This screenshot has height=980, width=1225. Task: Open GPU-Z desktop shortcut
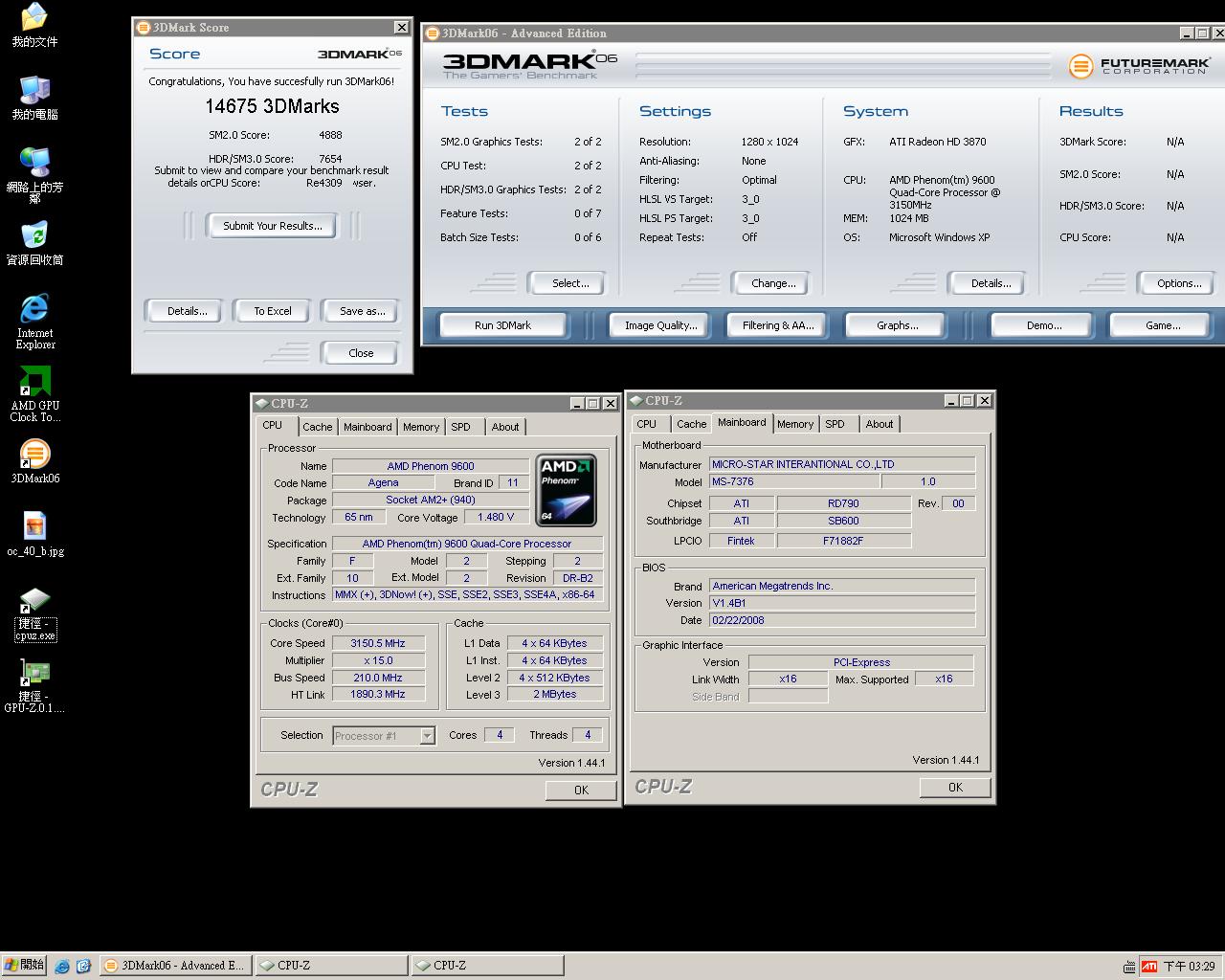point(34,686)
